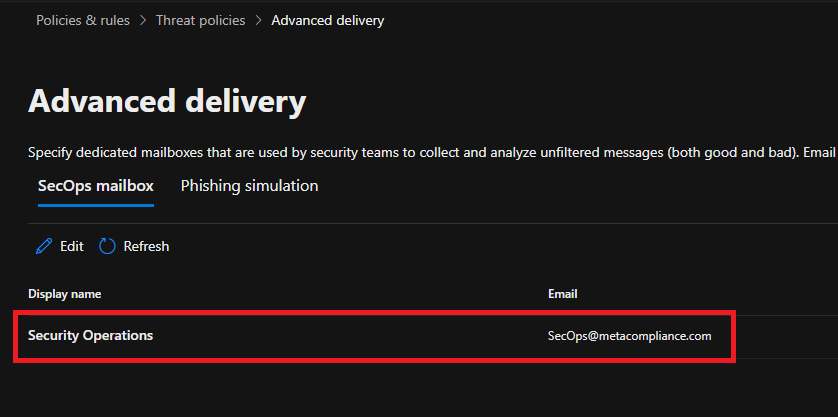Select the Edit text label
Image resolution: width=838 pixels, height=417 pixels.
(72, 246)
